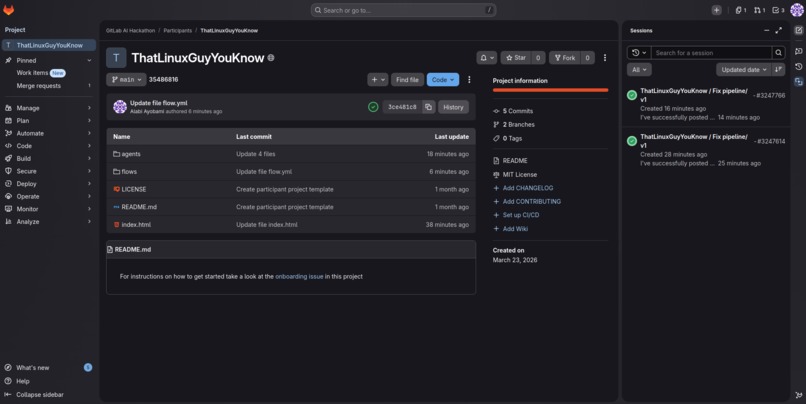Collapse the left sidebar

(x=34, y=395)
